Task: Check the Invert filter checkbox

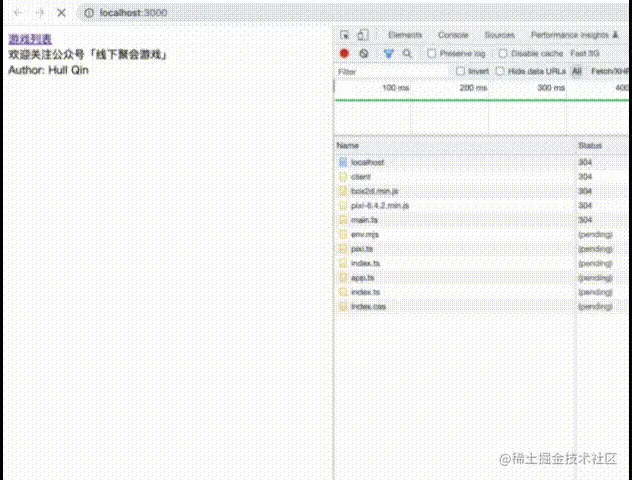Action: point(460,71)
